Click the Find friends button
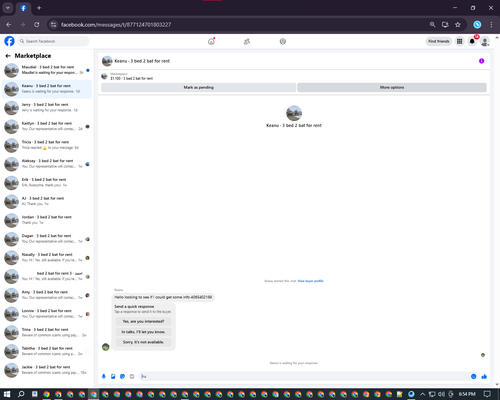 coord(439,41)
